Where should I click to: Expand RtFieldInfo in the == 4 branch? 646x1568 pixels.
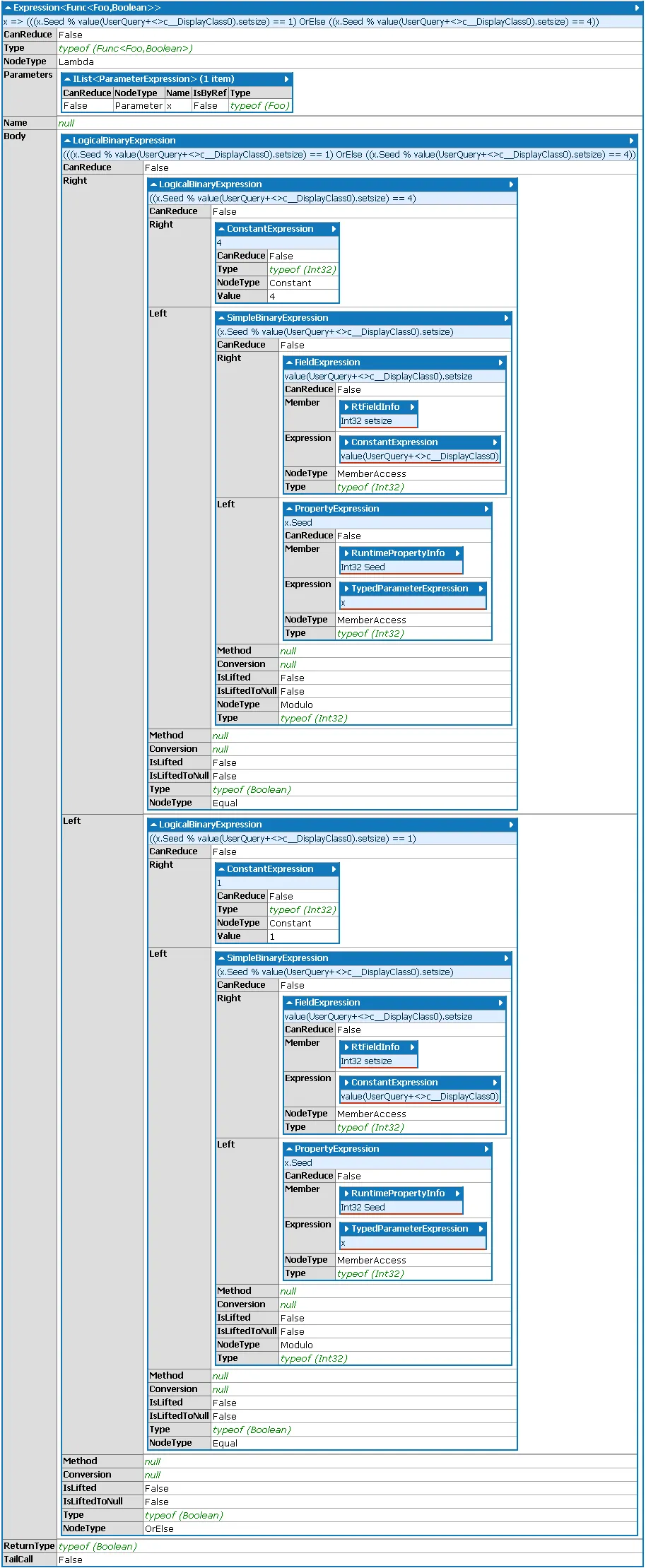click(x=346, y=407)
